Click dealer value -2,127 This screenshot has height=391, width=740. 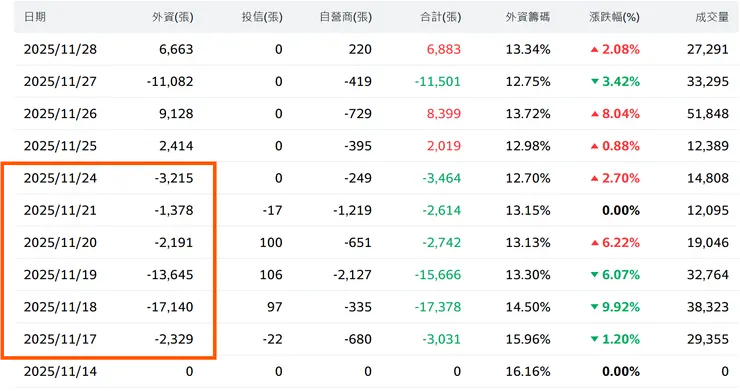(x=352, y=274)
